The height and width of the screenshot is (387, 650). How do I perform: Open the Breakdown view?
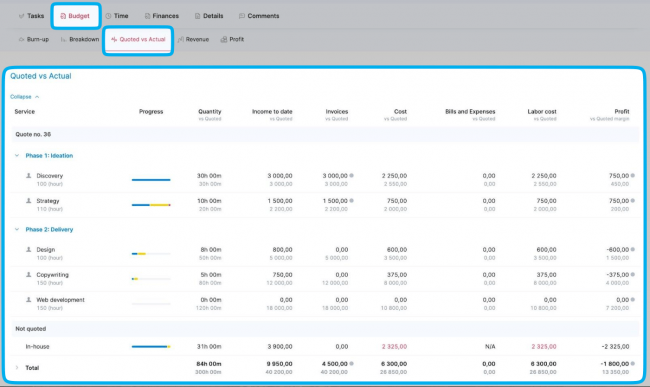80,39
